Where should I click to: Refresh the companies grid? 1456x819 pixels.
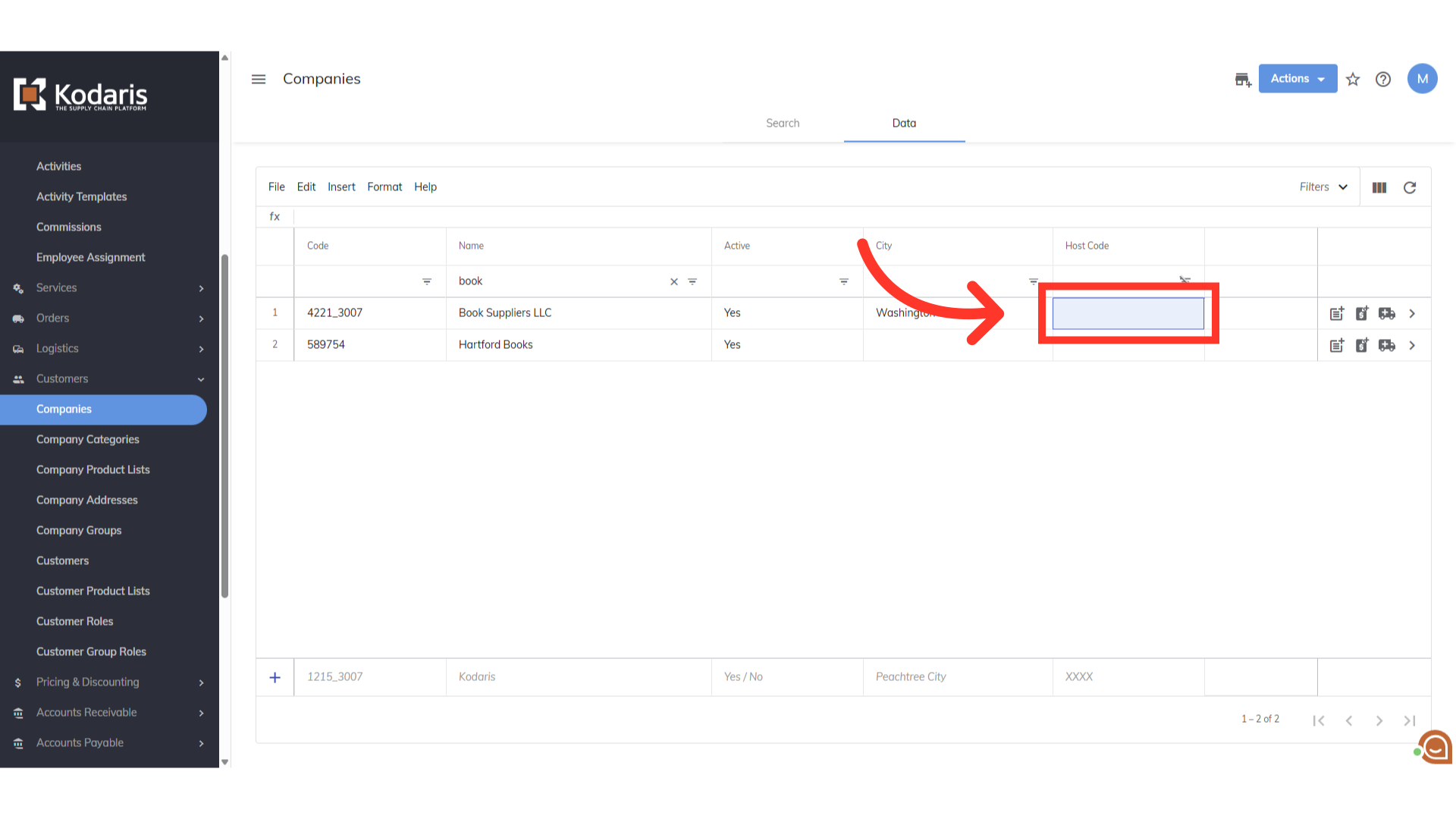coord(1410,187)
